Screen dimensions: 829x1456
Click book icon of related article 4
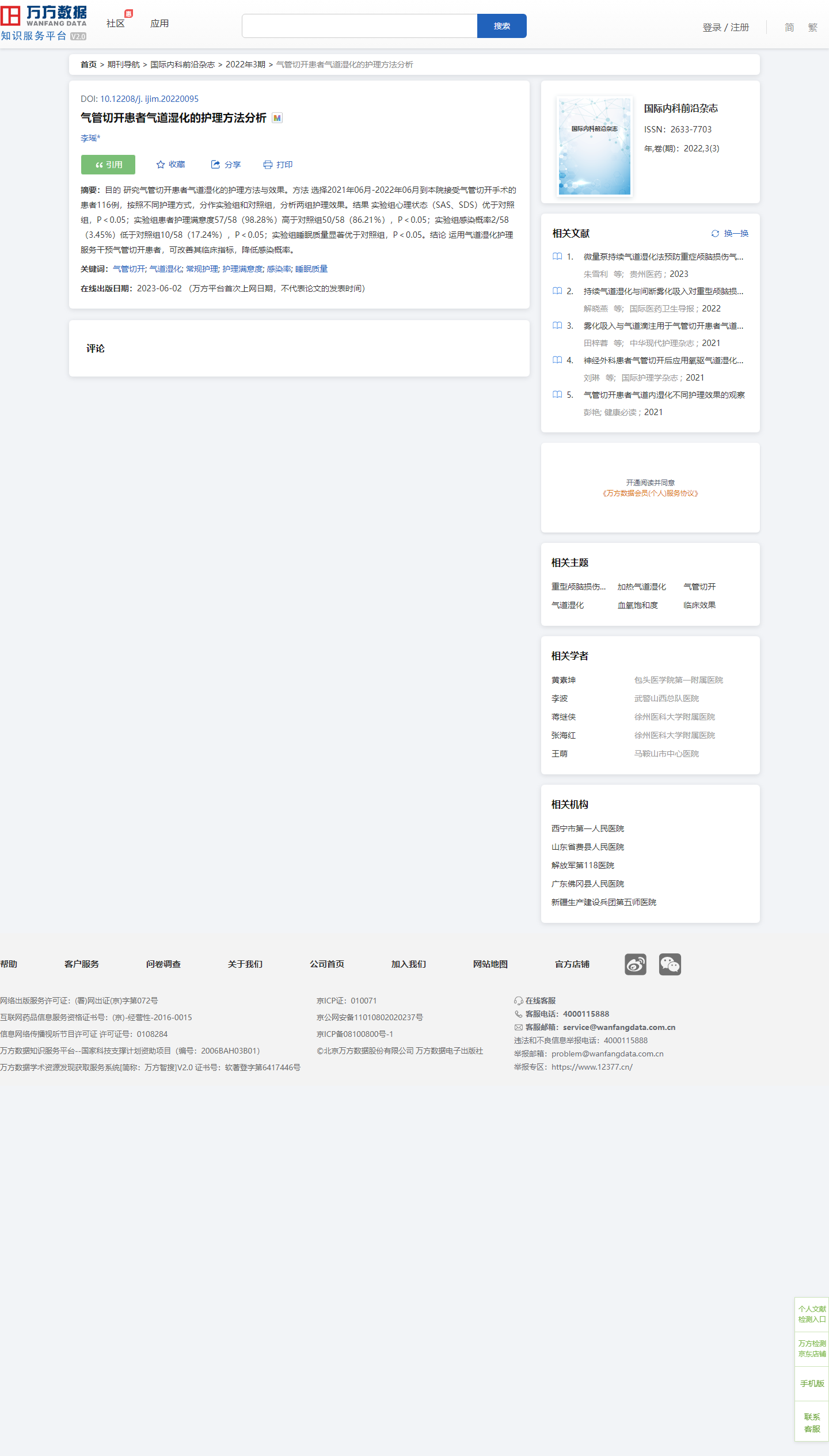coord(557,360)
